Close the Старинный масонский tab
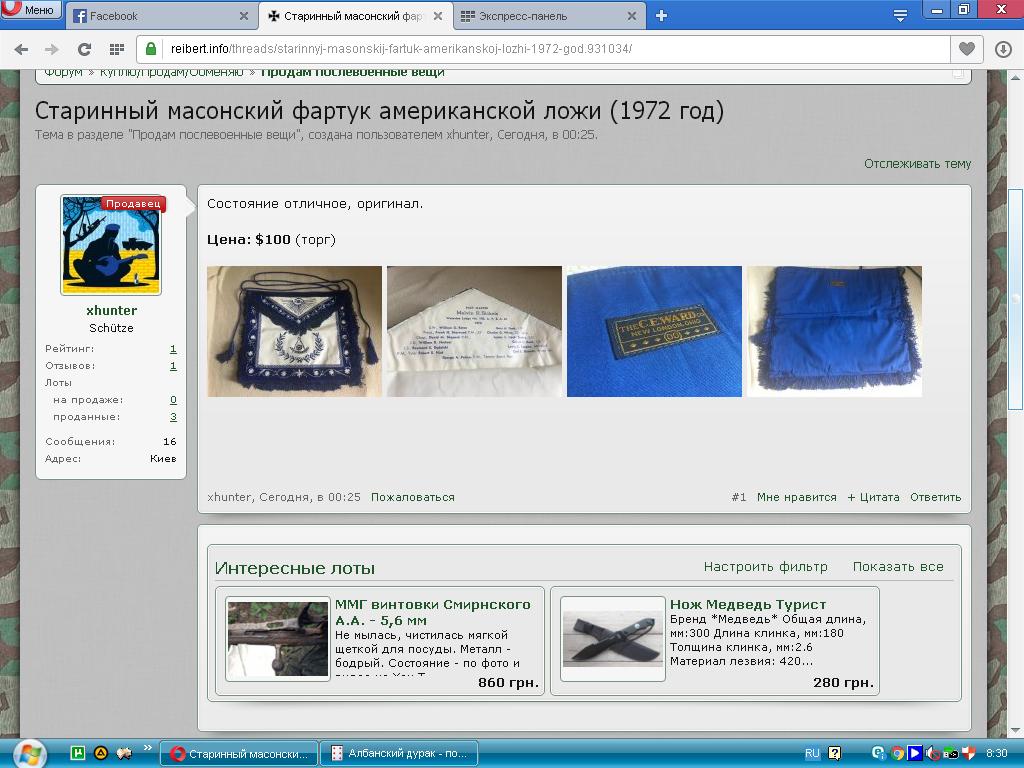Viewport: 1024px width, 768px height. [x=438, y=16]
